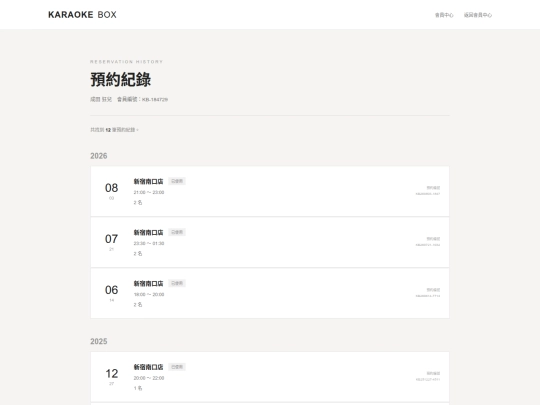Select the 21:00 ~ 23:00 time text
This screenshot has height=405, width=540.
(149, 192)
